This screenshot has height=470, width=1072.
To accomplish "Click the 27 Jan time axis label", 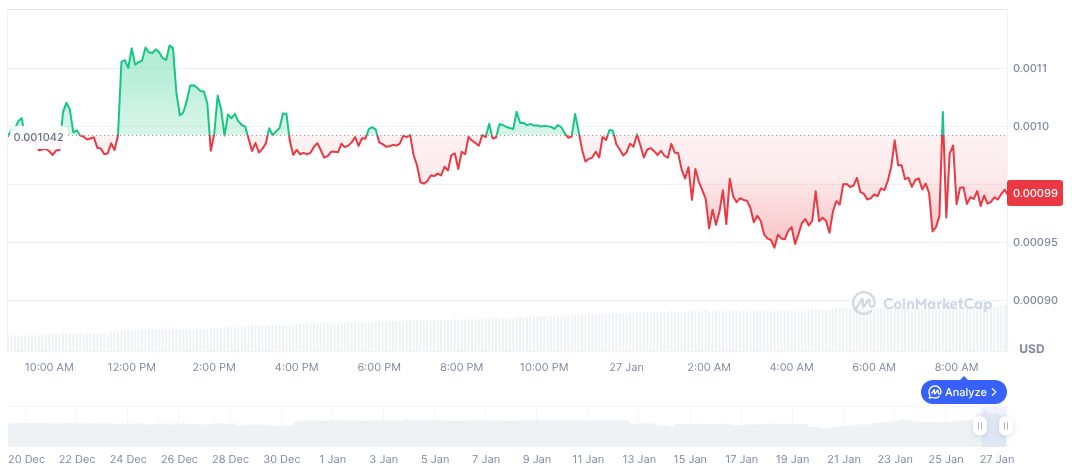I will (626, 367).
